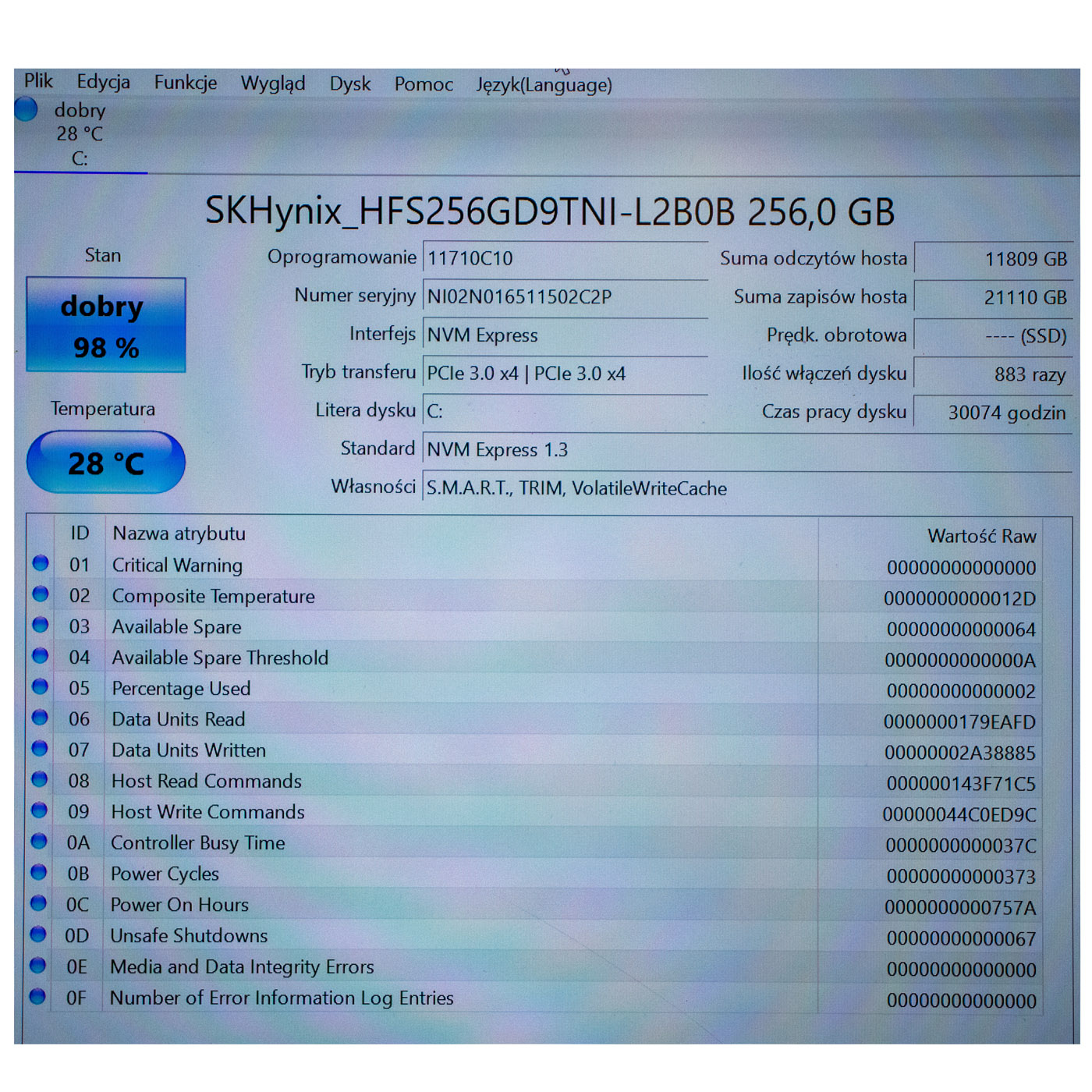Viewport: 1092px width, 1092px height.
Task: Click the Czas pracy dysku value 30074 godzin
Action: point(993,412)
